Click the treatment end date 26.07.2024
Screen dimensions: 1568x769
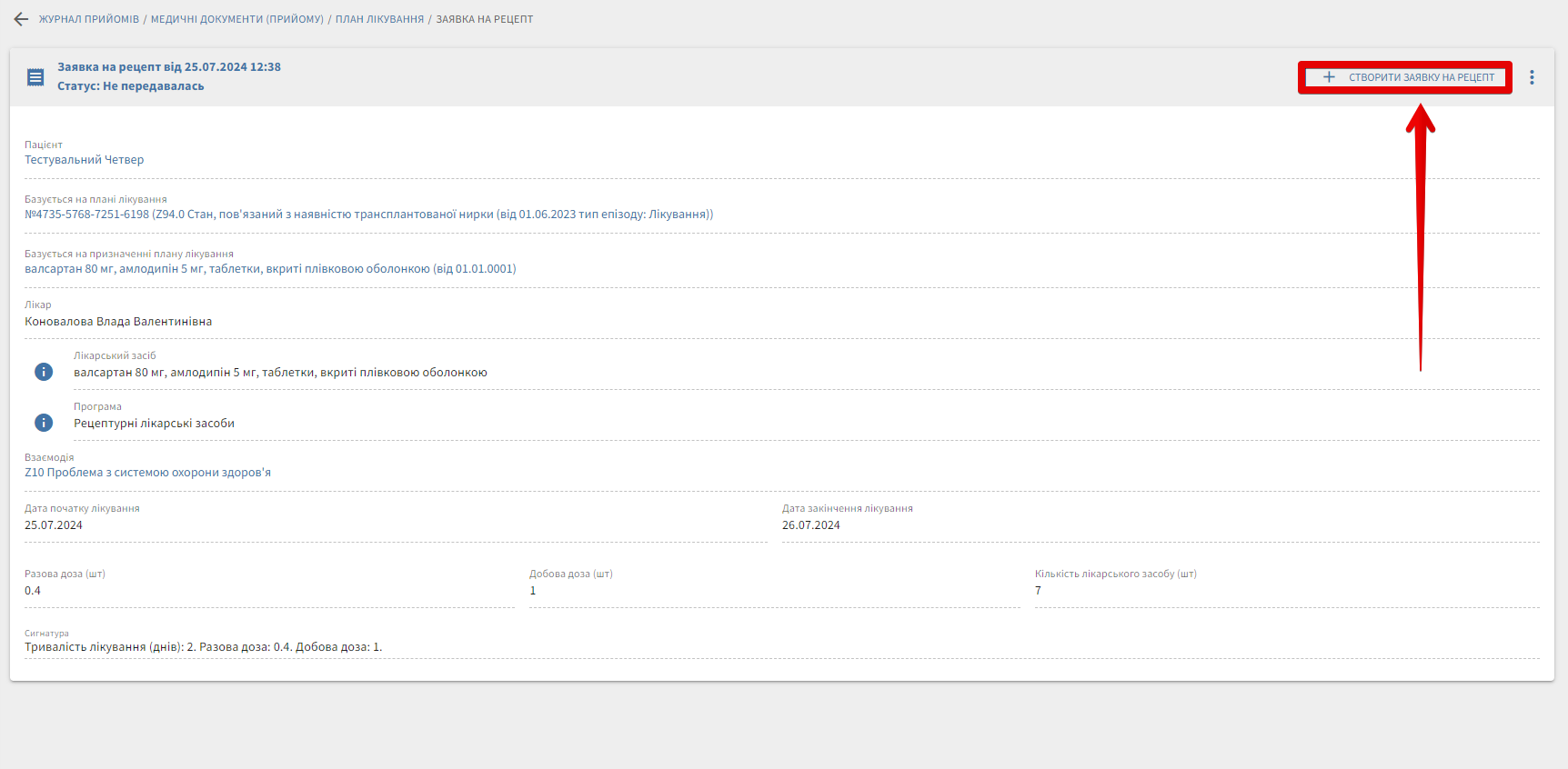coord(810,525)
